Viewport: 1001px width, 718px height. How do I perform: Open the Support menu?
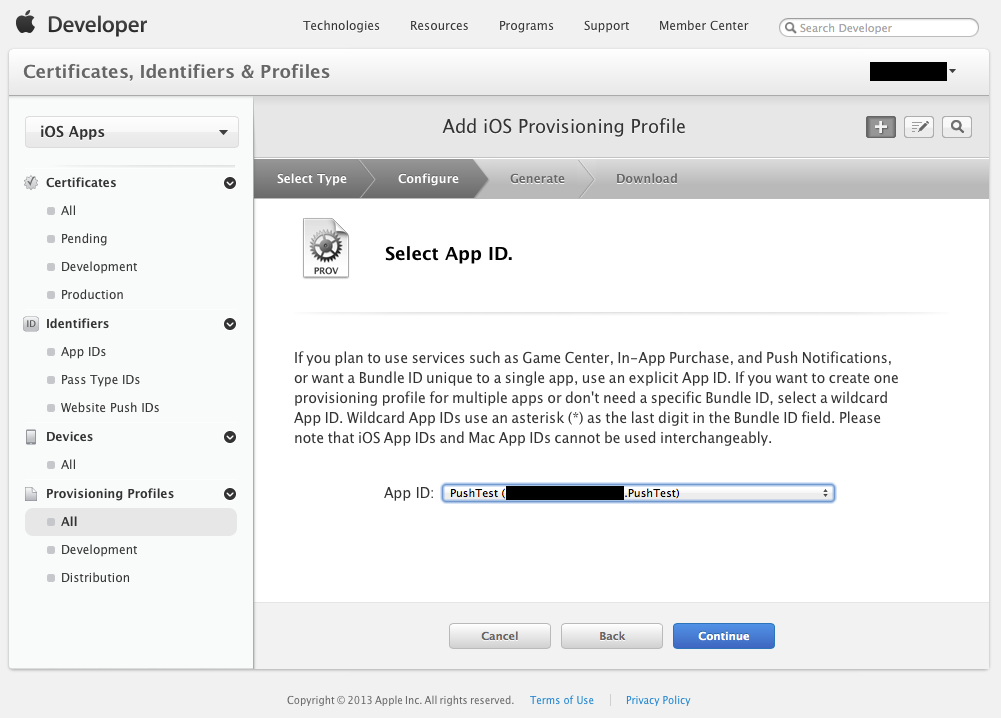pyautogui.click(x=606, y=26)
